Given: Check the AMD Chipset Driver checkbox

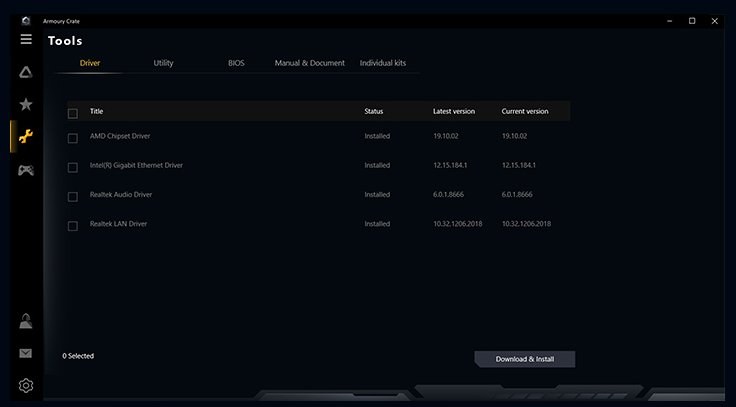Looking at the screenshot, I should coord(72,137).
